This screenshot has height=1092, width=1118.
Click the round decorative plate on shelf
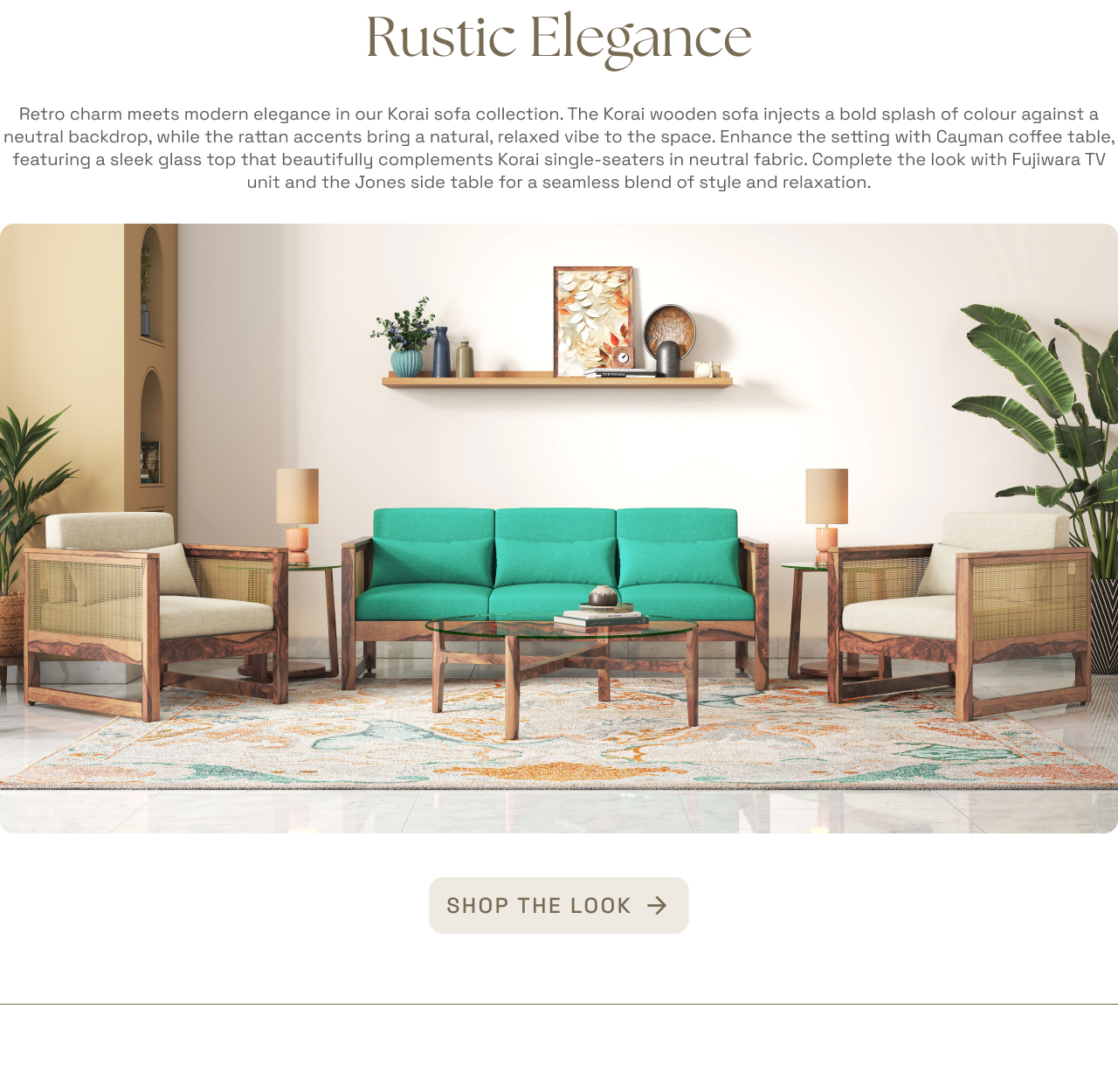coord(670,330)
